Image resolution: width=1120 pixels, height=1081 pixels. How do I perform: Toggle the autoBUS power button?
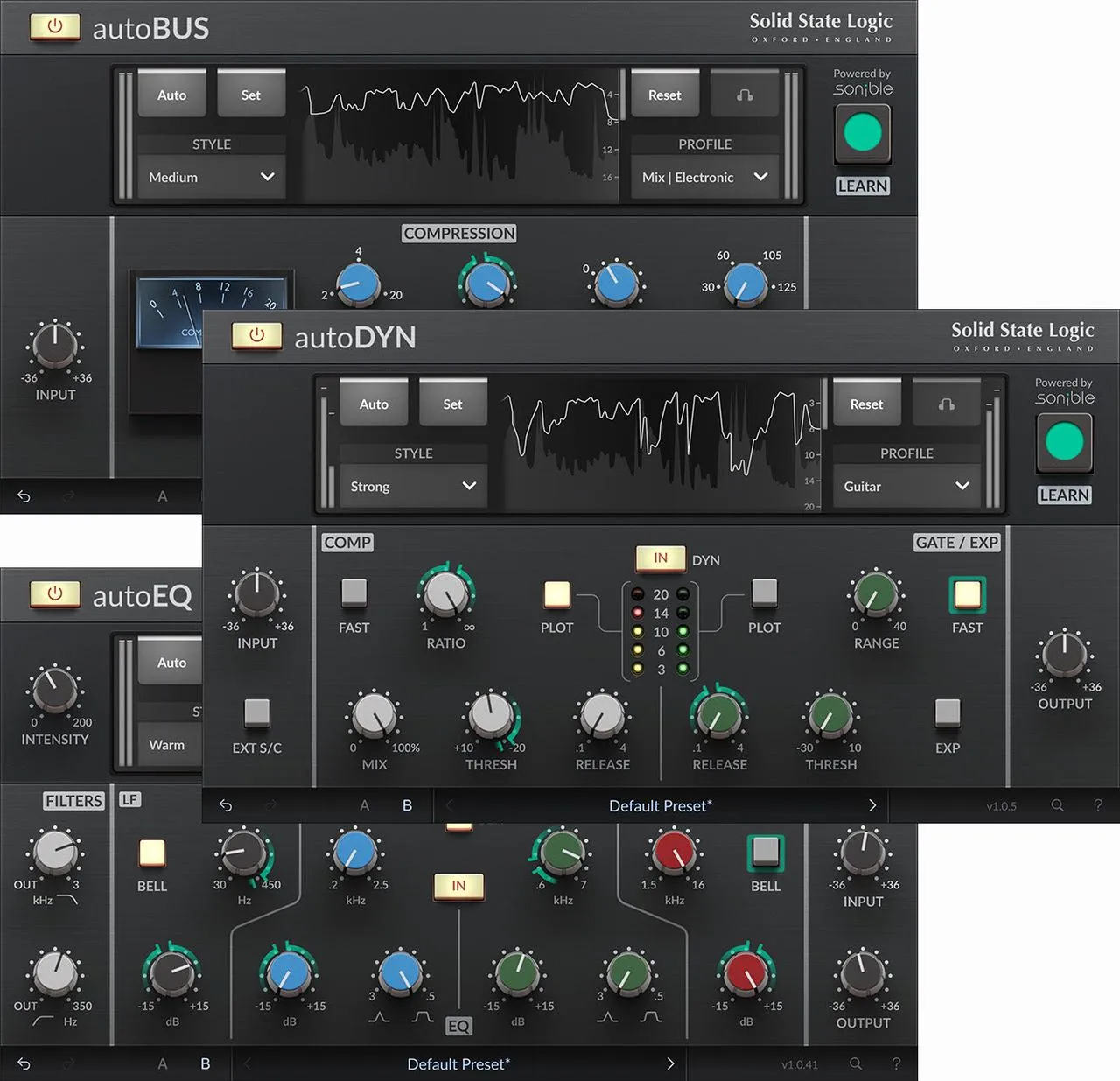(54, 26)
